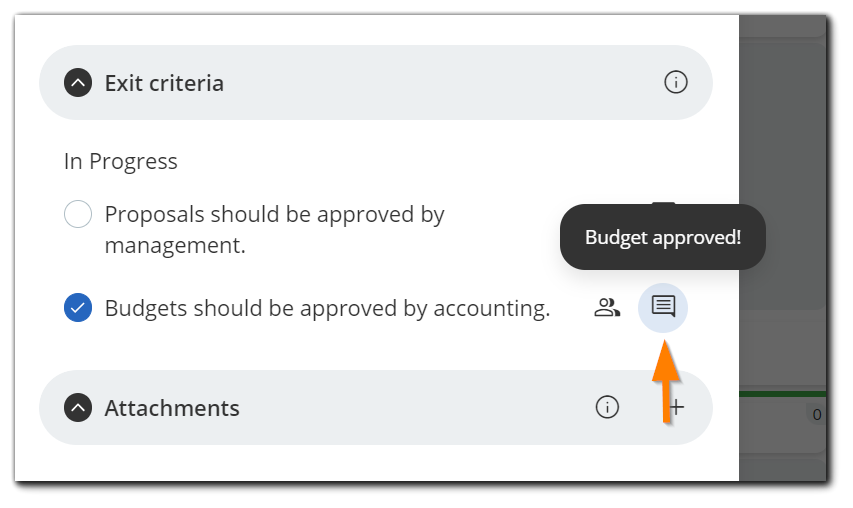Viewport: 853px width, 508px height.
Task: Open the people icon on Budgets row
Action: coord(607,308)
